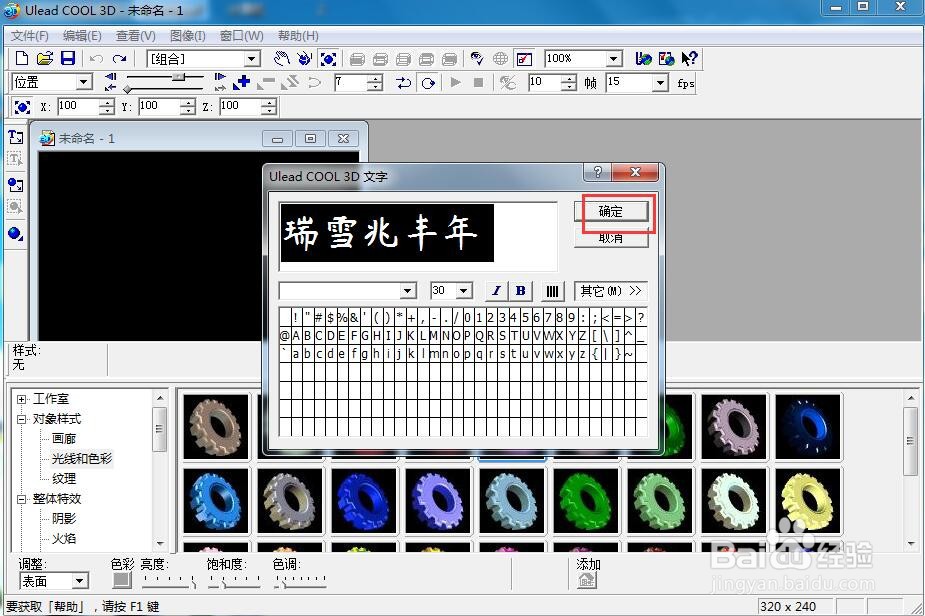
Task: Open the 位置 property dropdown
Action: 84,82
